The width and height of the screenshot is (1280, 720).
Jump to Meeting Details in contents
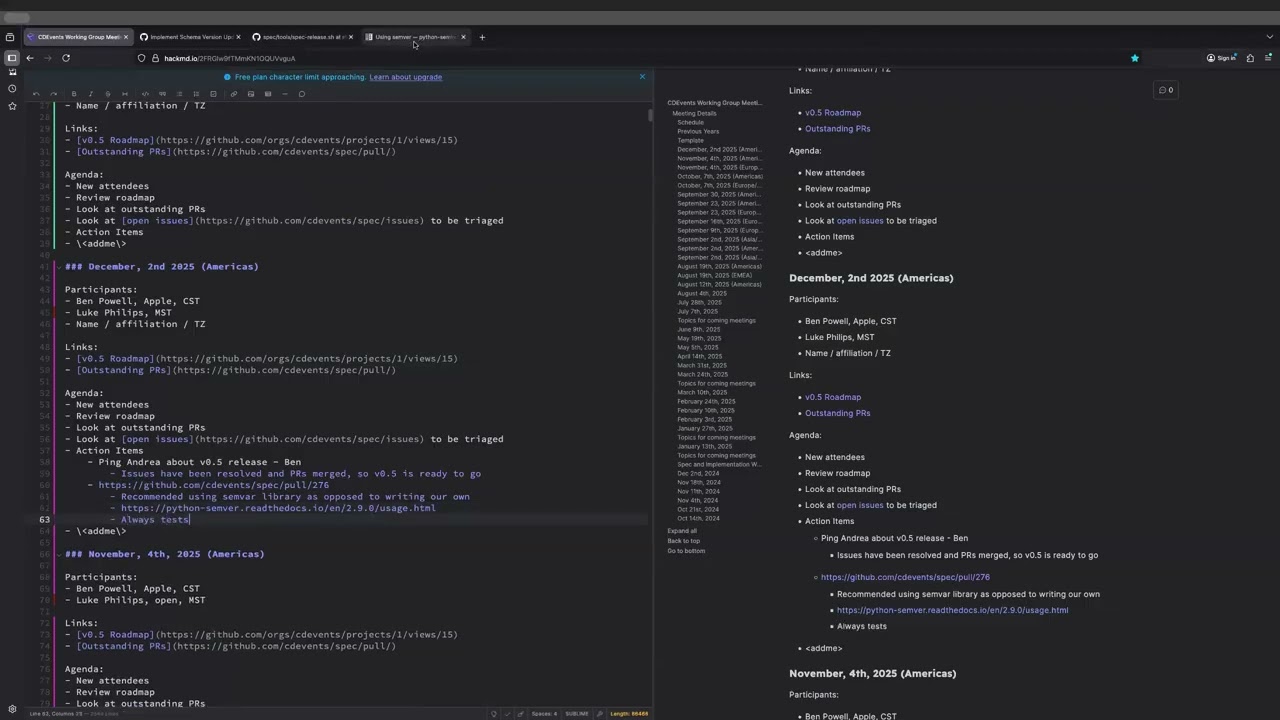pyautogui.click(x=694, y=113)
